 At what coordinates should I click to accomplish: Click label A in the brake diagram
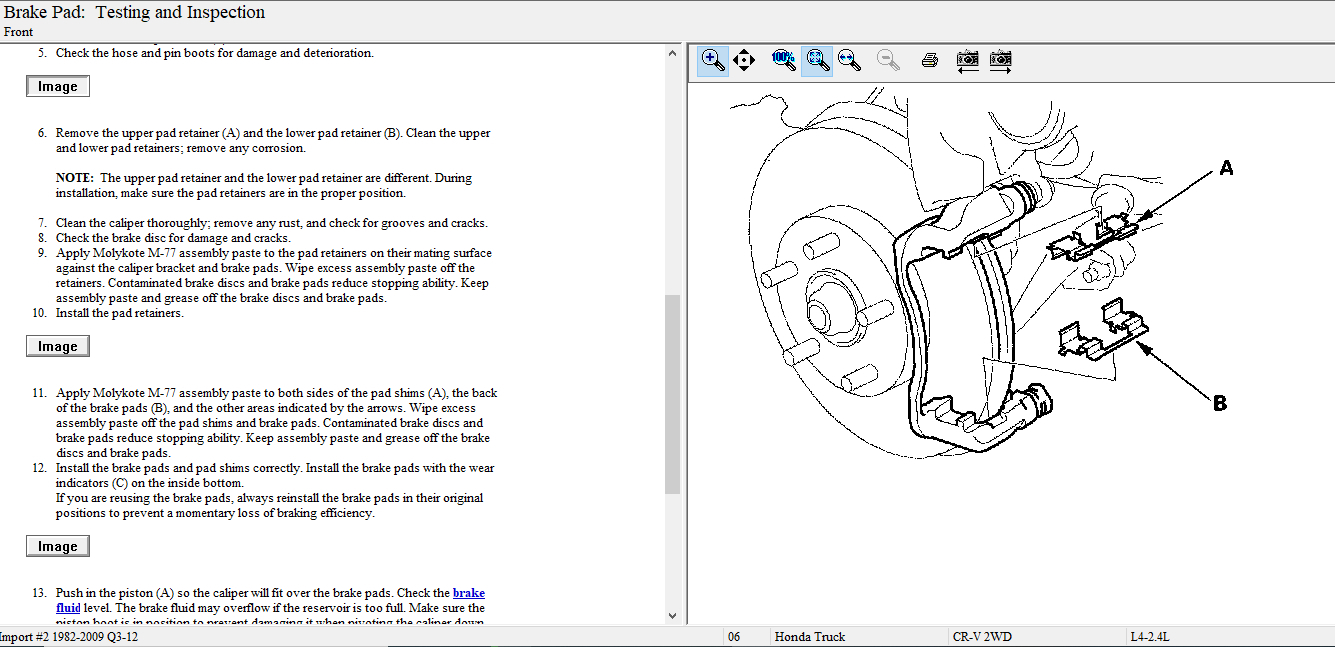pos(1226,169)
